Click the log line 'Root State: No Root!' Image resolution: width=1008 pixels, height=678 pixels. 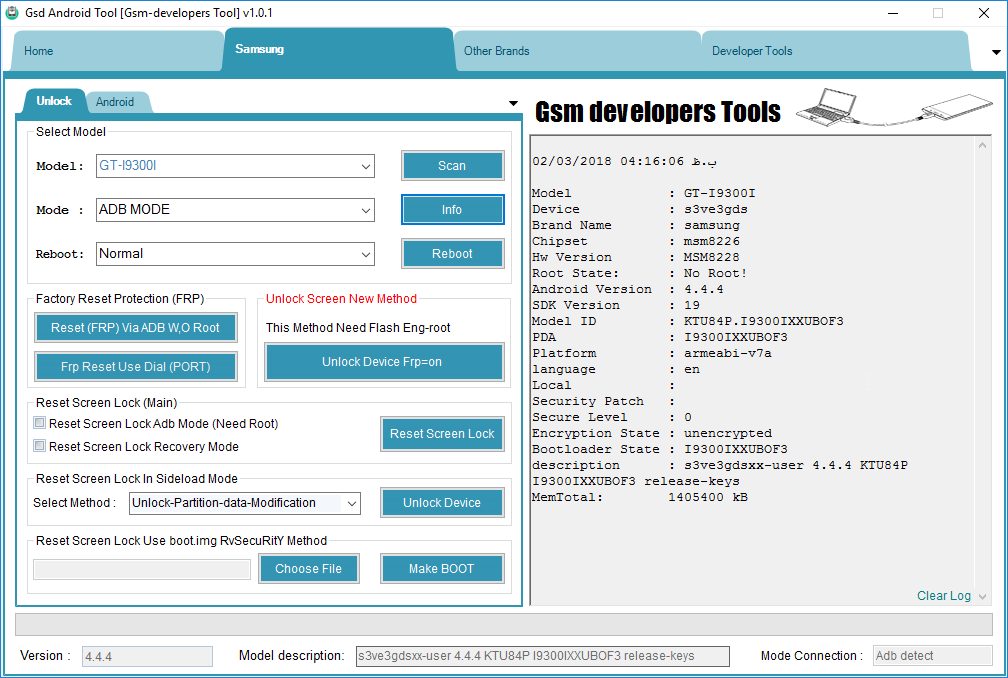click(640, 273)
